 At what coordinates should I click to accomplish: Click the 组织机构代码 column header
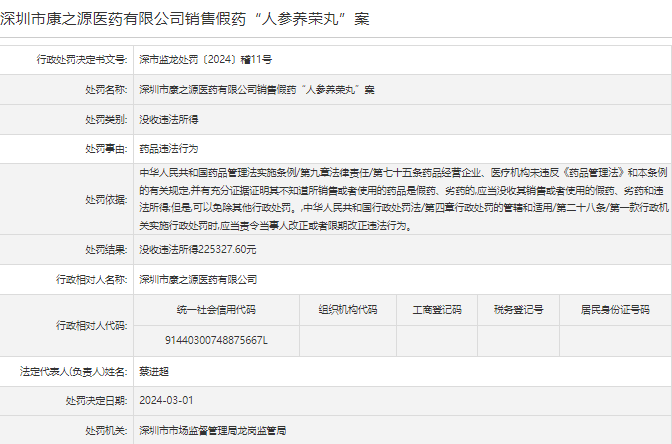[348, 310]
